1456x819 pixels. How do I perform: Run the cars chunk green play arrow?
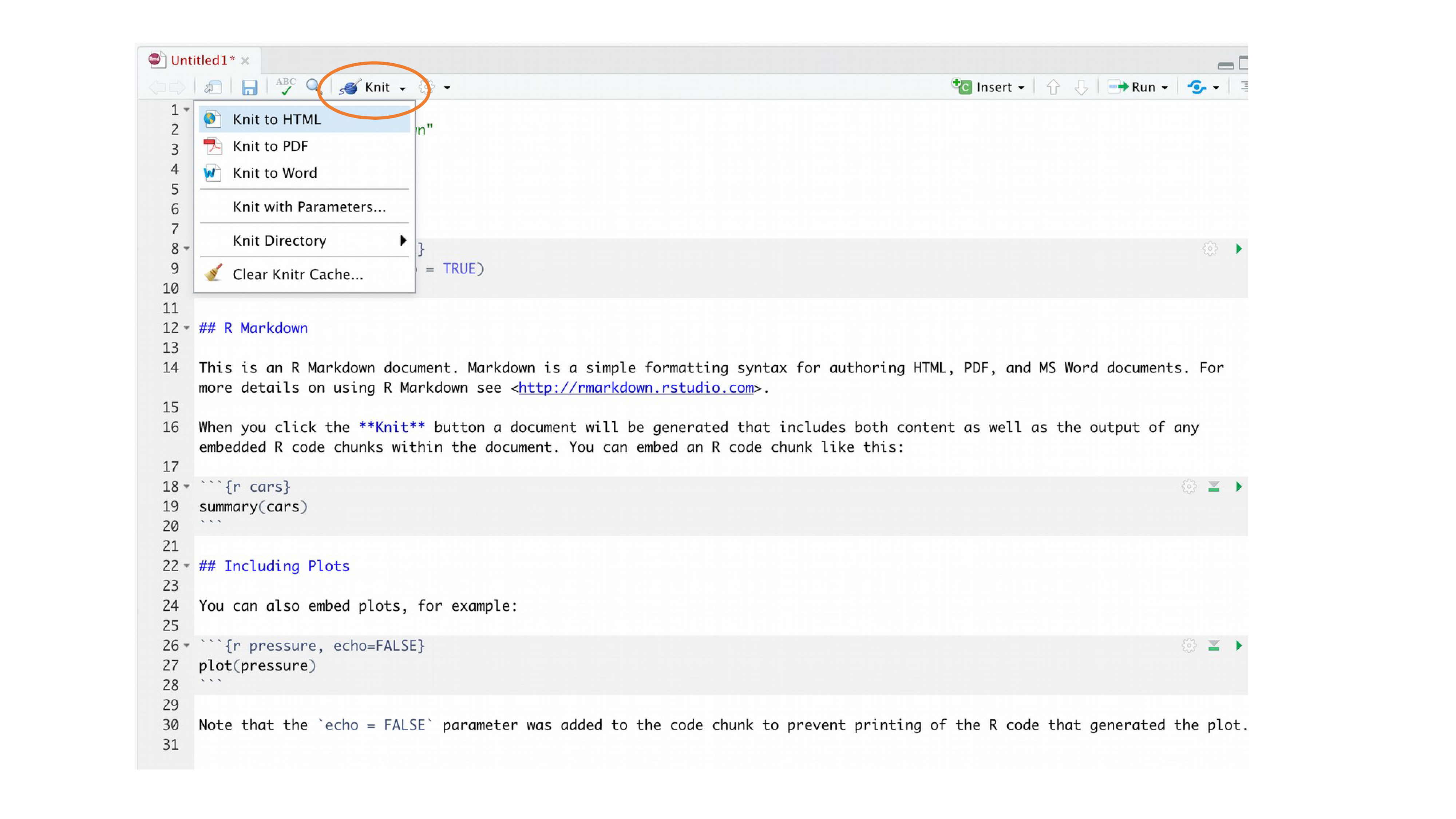(x=1238, y=487)
